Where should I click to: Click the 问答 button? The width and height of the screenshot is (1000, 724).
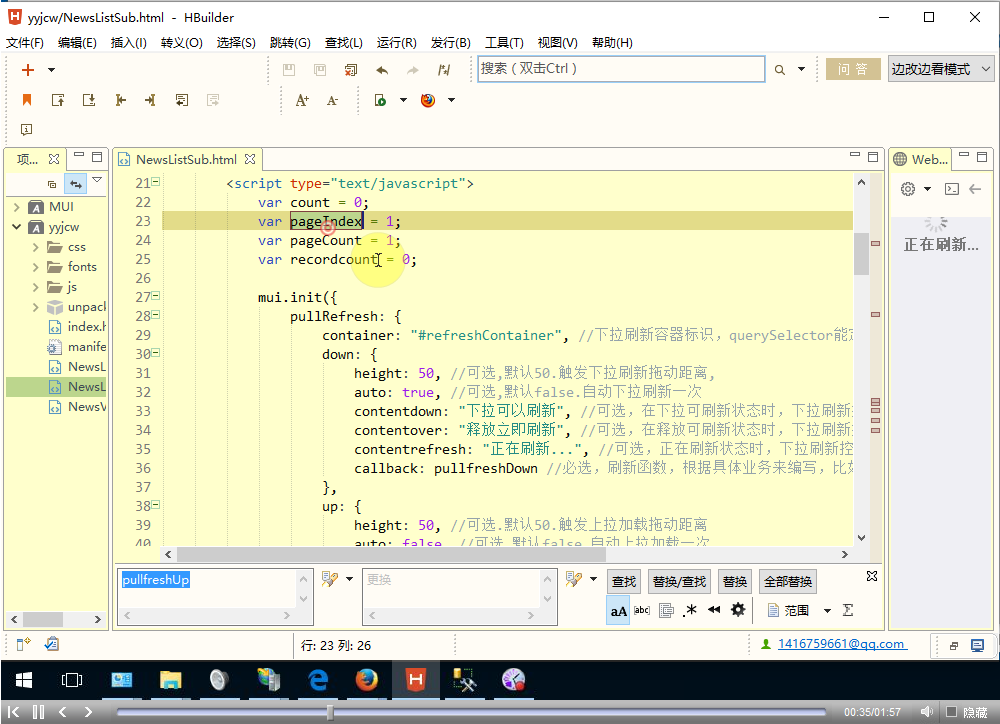[853, 69]
